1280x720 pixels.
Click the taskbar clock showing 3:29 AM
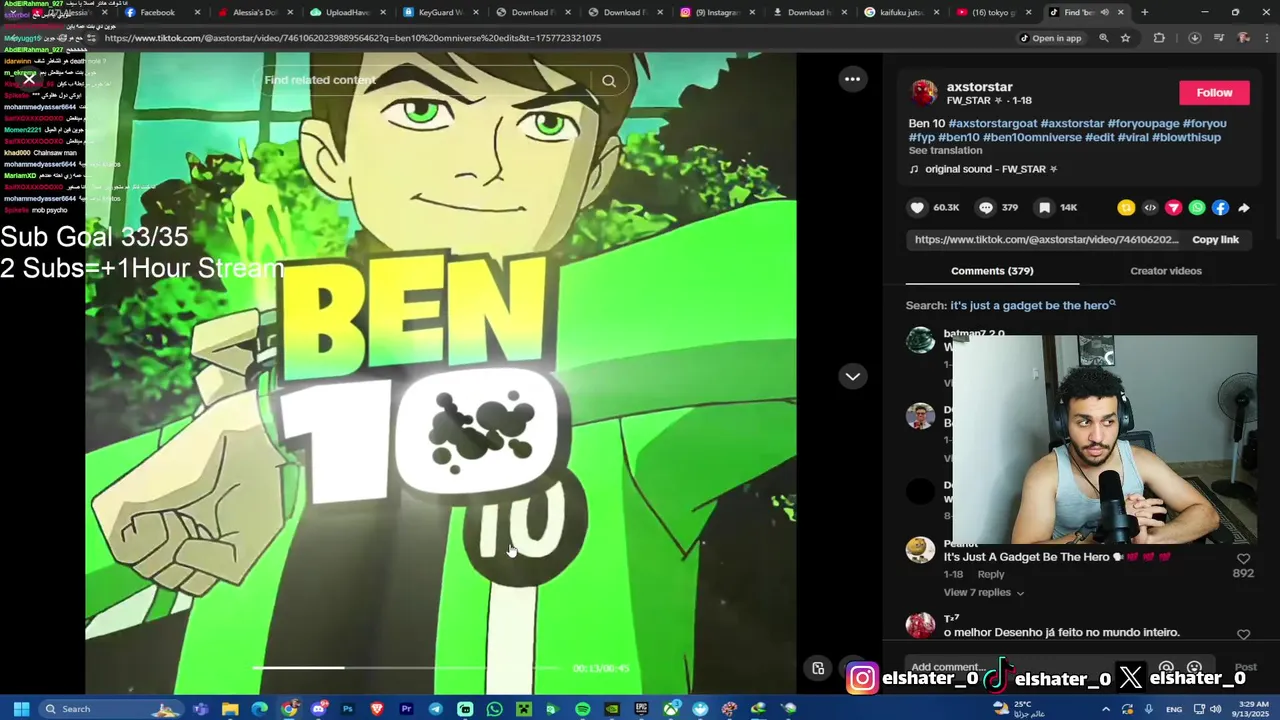tap(1252, 709)
